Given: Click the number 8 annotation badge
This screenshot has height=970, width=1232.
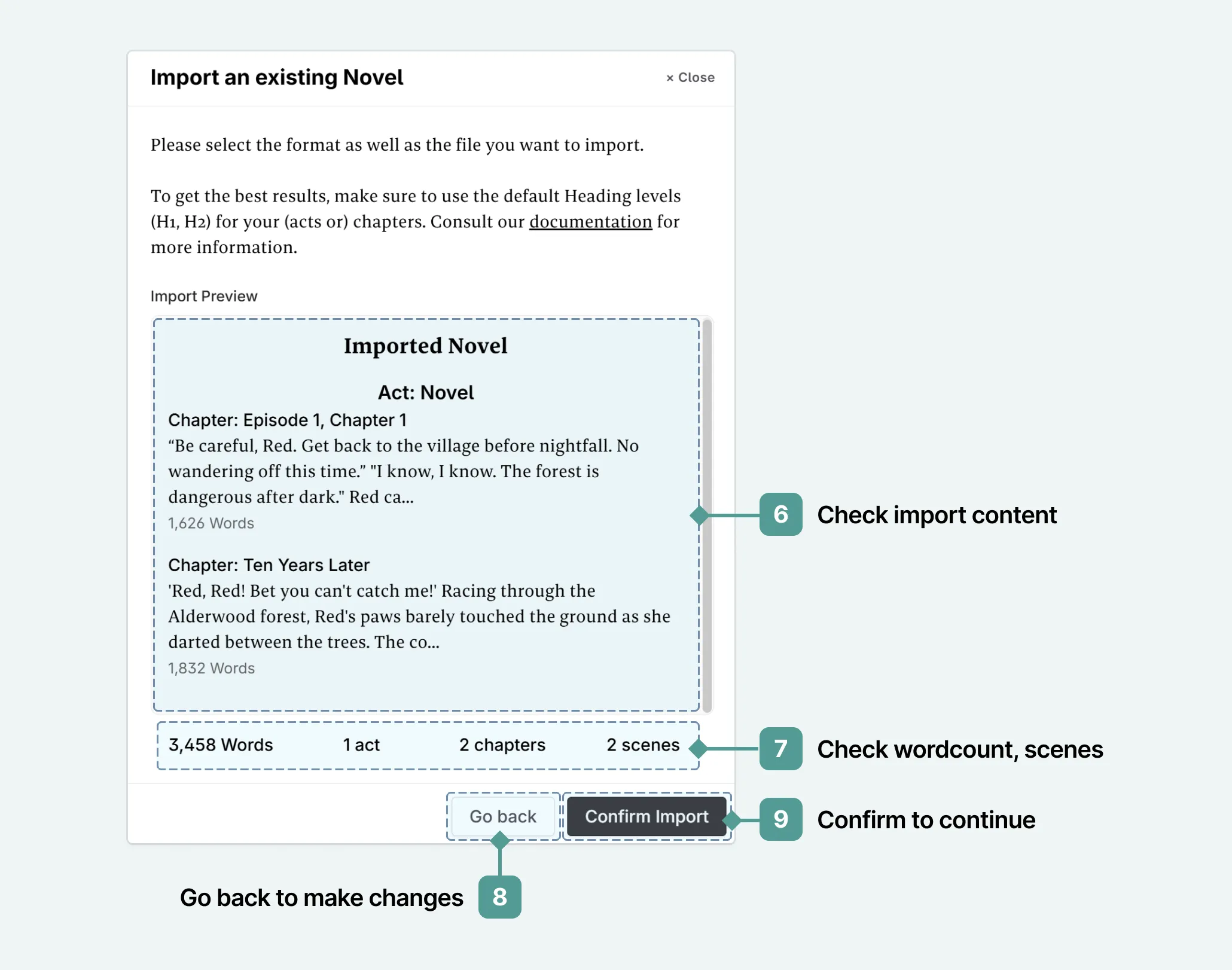Looking at the screenshot, I should (x=499, y=896).
